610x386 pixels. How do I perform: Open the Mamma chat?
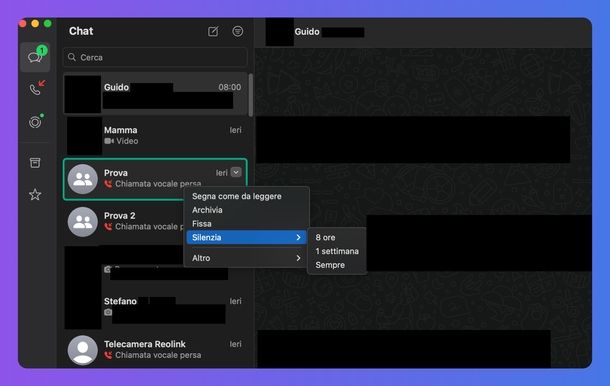point(155,136)
